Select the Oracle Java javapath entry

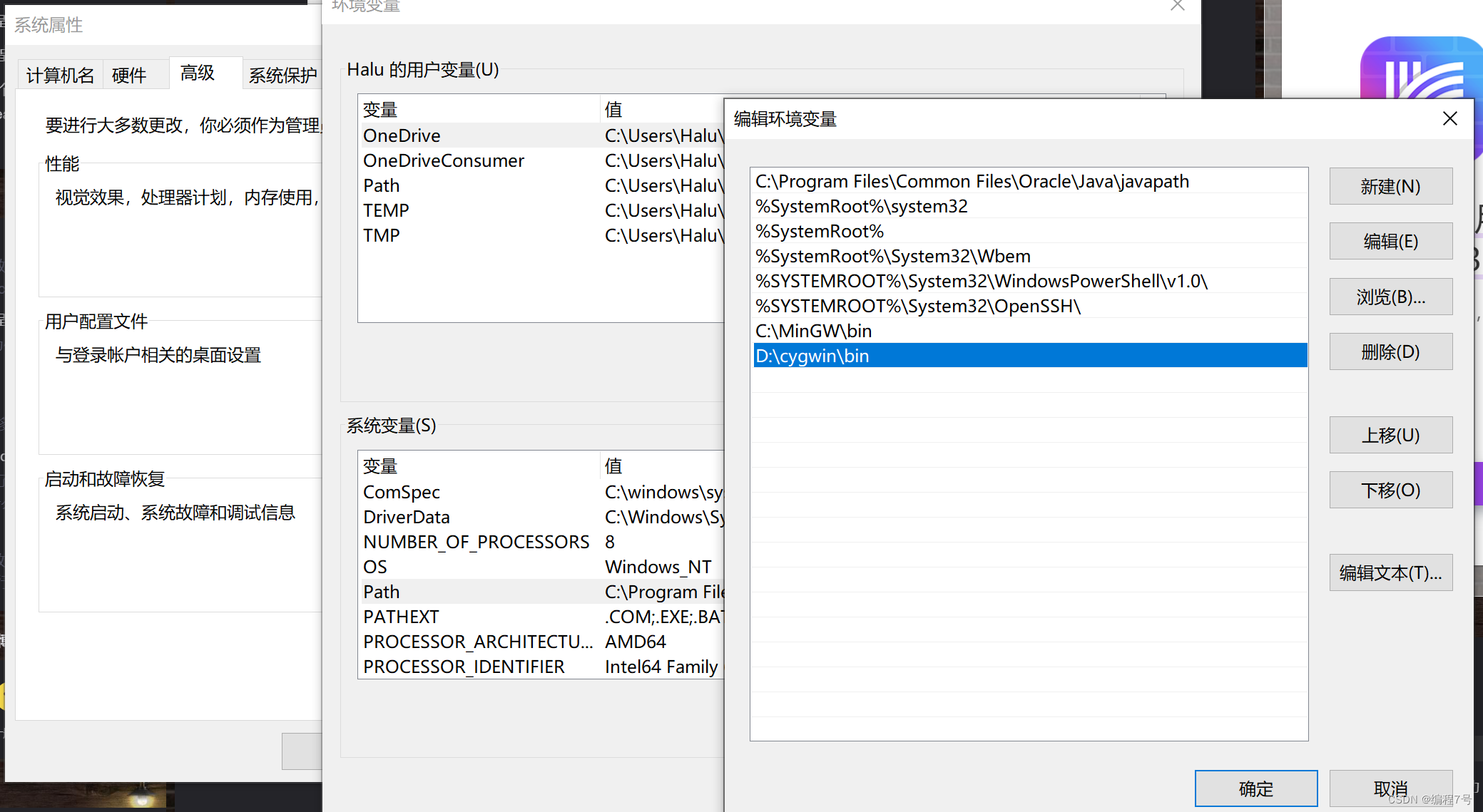(x=1030, y=181)
